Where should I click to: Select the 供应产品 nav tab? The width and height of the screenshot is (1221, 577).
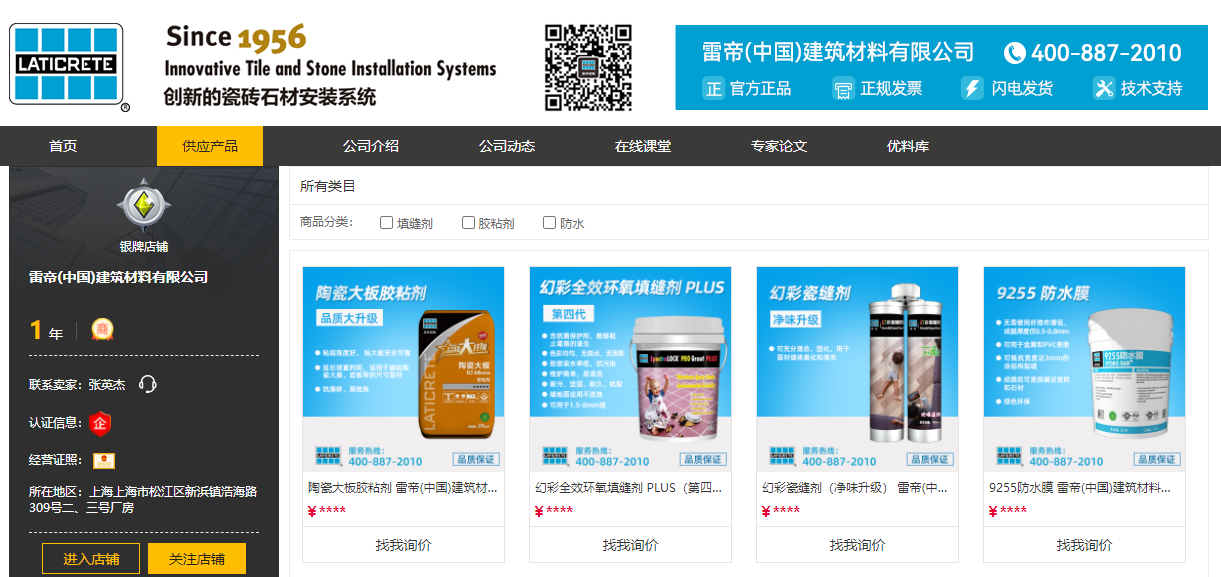(210, 146)
